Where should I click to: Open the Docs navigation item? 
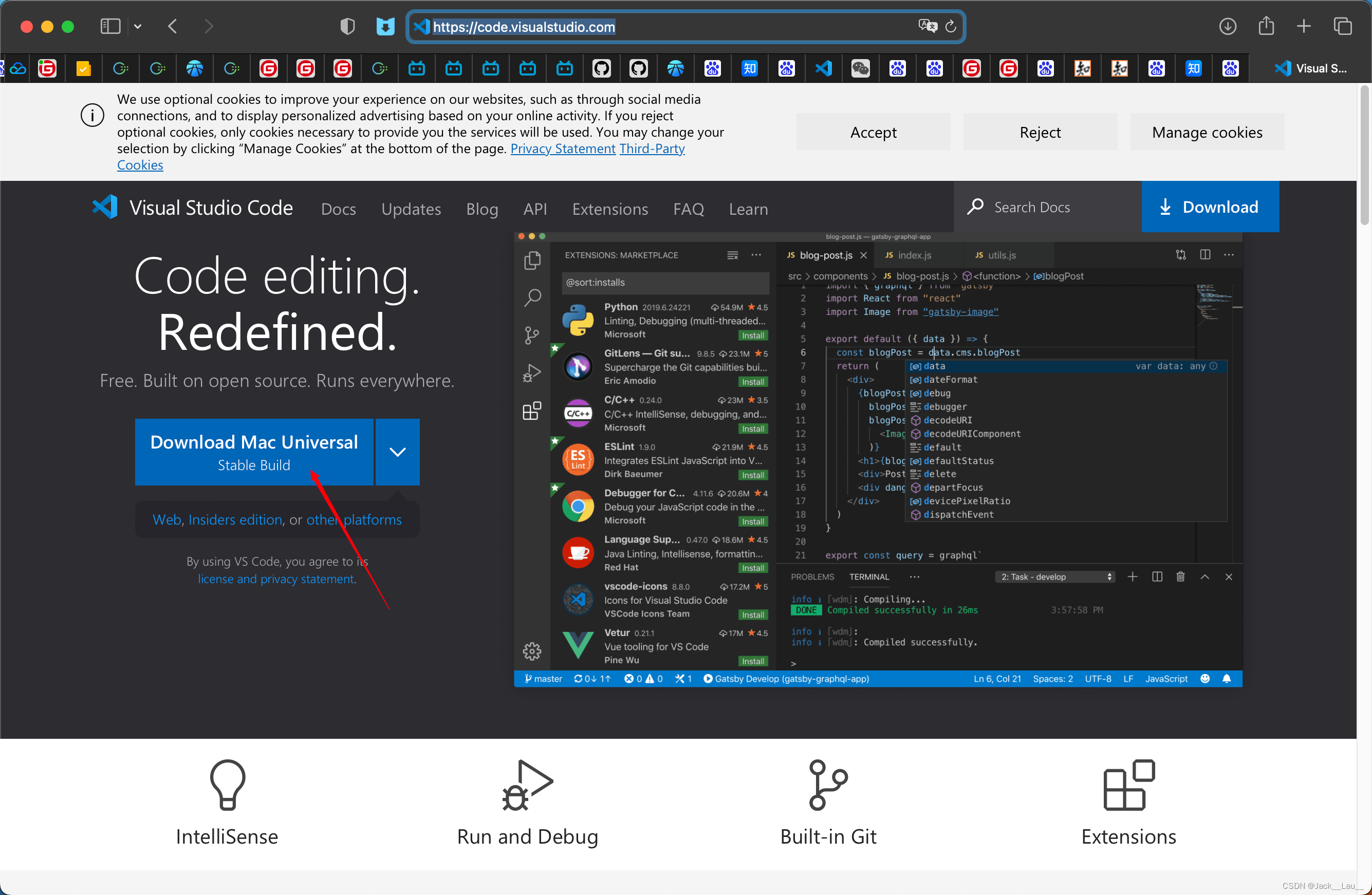coord(339,209)
